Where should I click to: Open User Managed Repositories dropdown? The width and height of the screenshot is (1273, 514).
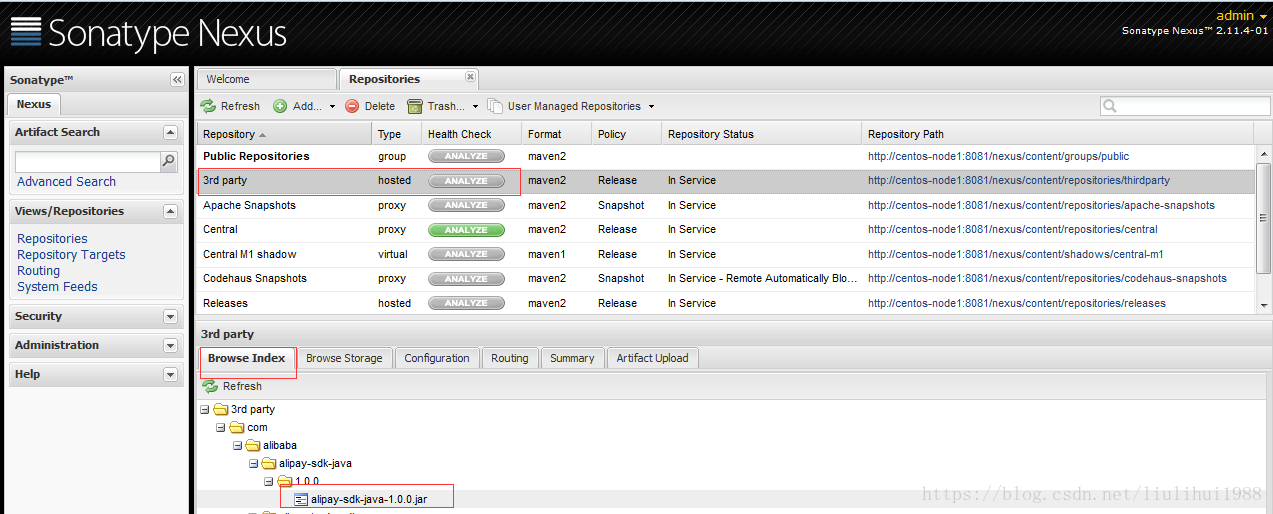pyautogui.click(x=571, y=106)
